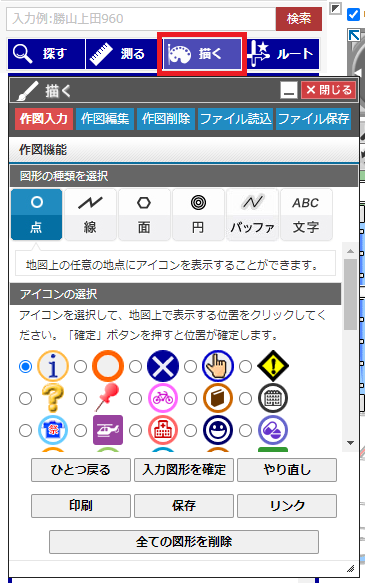
Task: Open the 探す search magnifier tool
Action: click(x=46, y=54)
